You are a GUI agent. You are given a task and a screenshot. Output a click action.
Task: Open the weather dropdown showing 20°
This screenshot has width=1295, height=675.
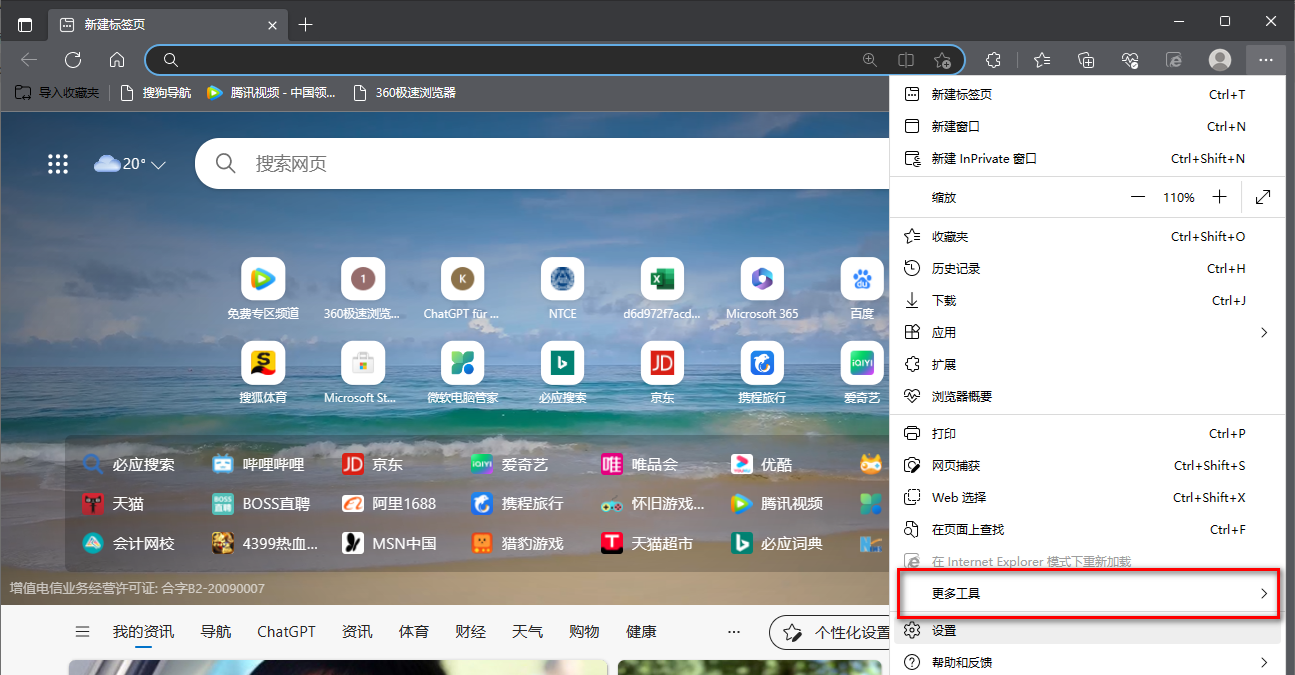coord(130,163)
